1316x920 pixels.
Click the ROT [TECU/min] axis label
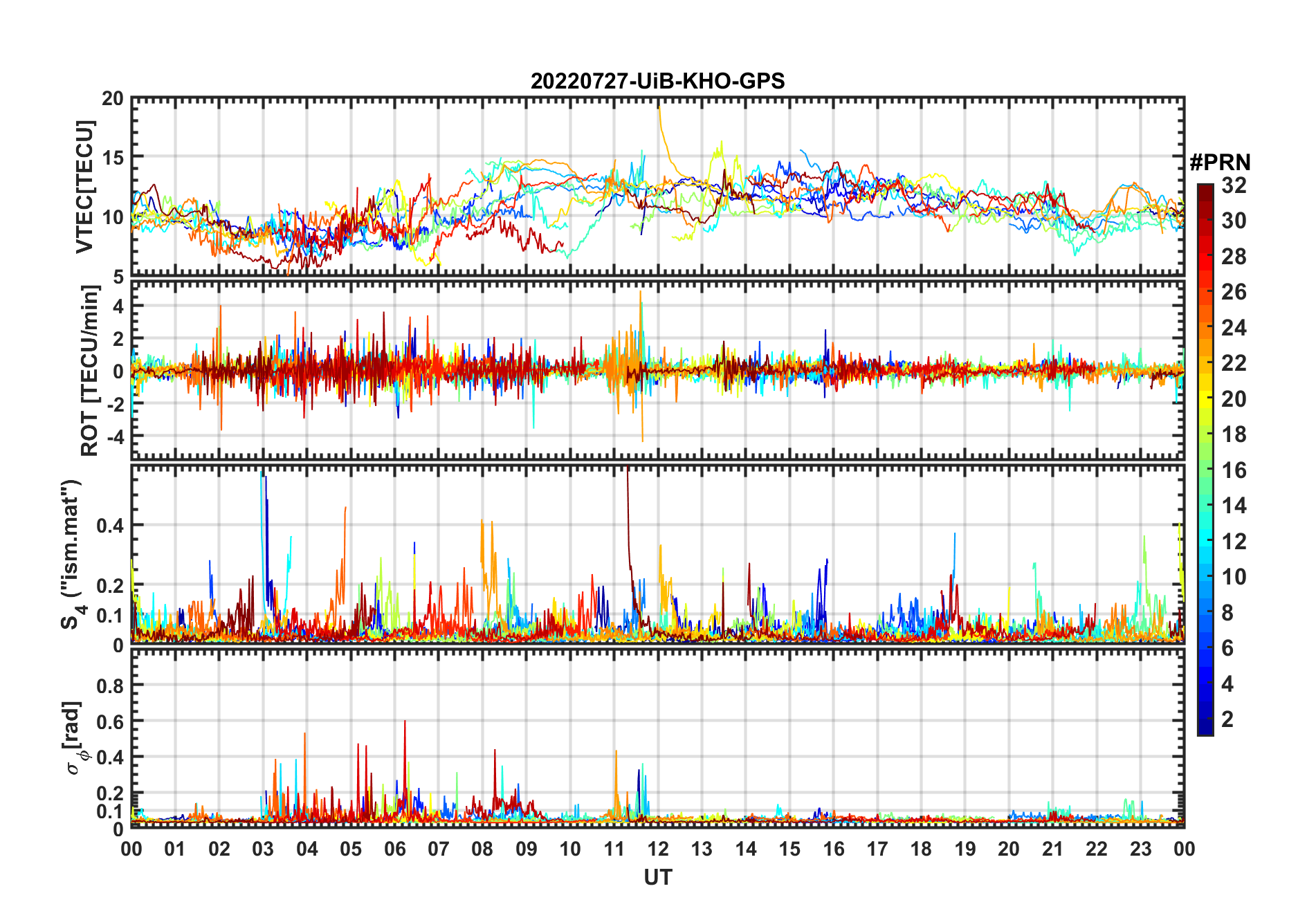click(90, 371)
